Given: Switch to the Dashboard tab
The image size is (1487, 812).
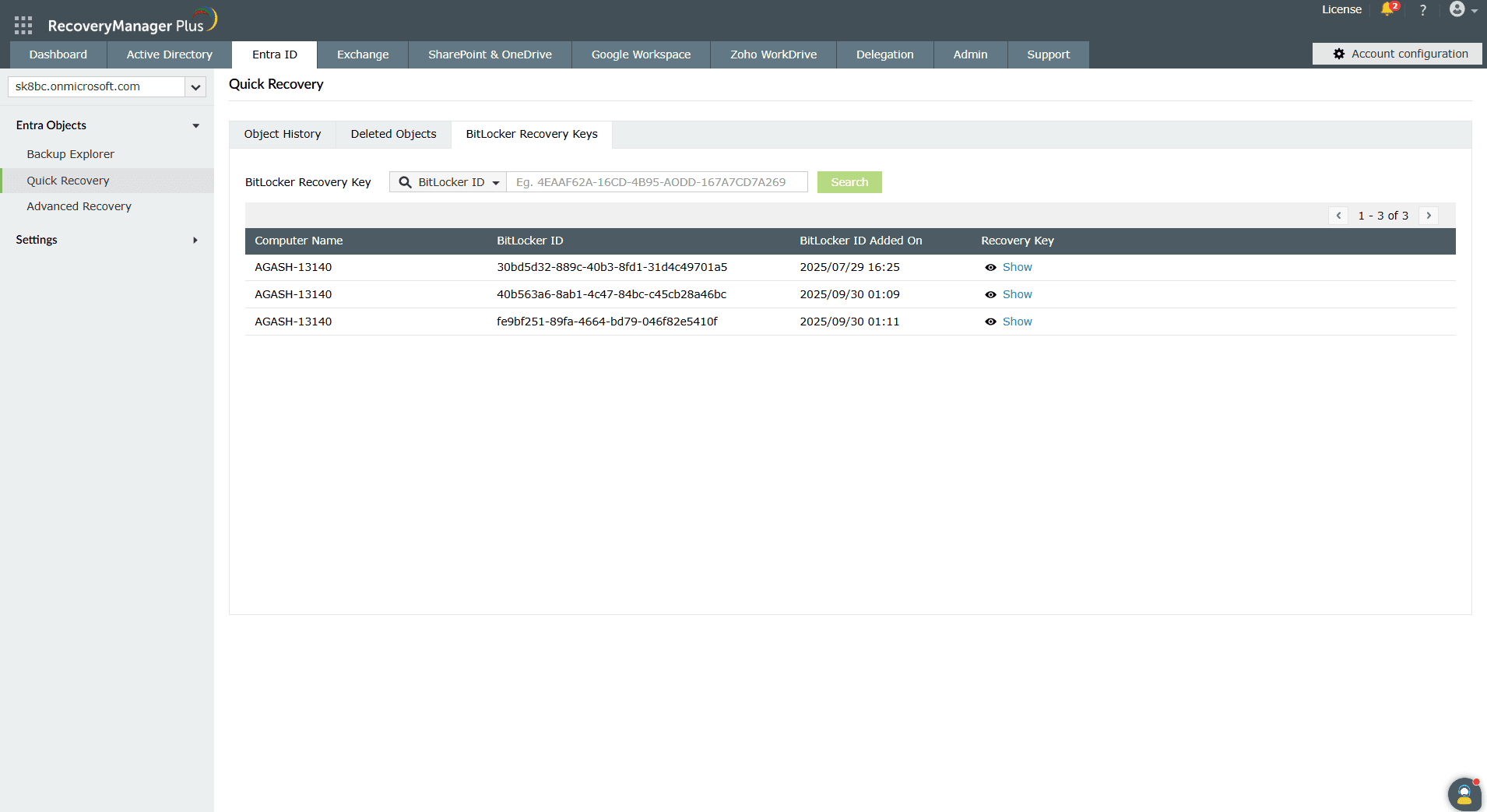Looking at the screenshot, I should point(58,54).
